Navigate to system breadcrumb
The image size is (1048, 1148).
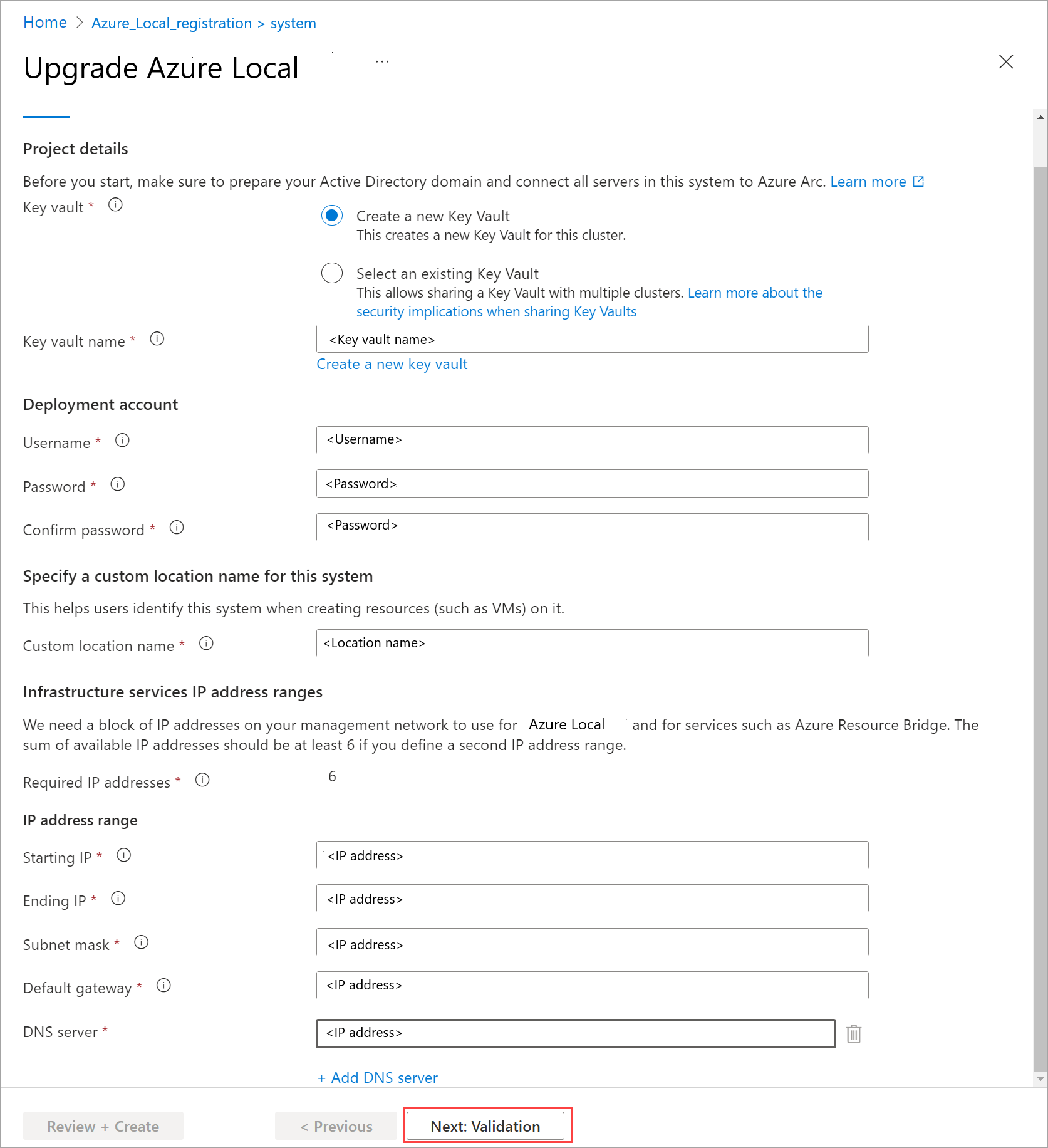[293, 23]
